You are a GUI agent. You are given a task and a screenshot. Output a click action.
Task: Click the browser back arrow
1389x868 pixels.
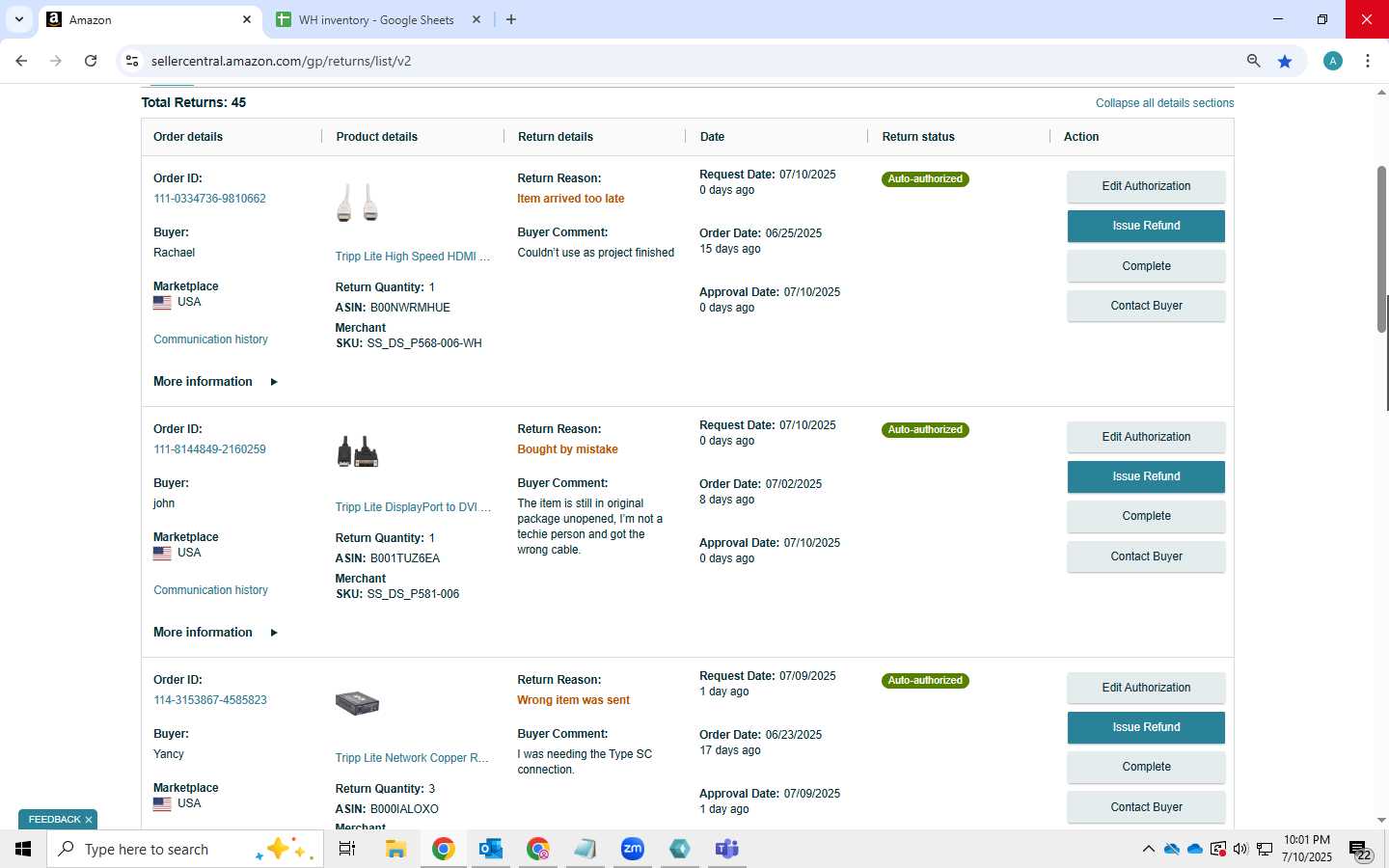(21, 61)
